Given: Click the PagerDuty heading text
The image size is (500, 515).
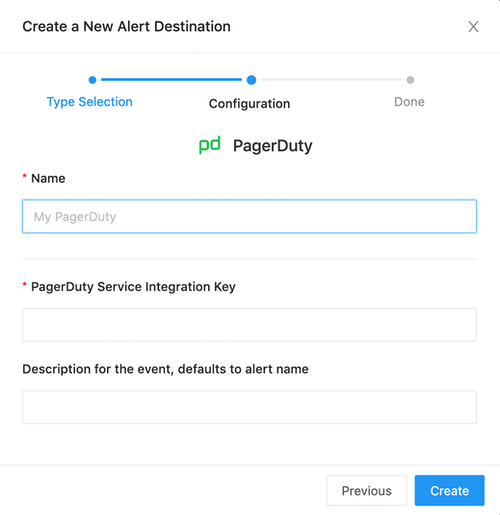Looking at the screenshot, I should tap(273, 146).
